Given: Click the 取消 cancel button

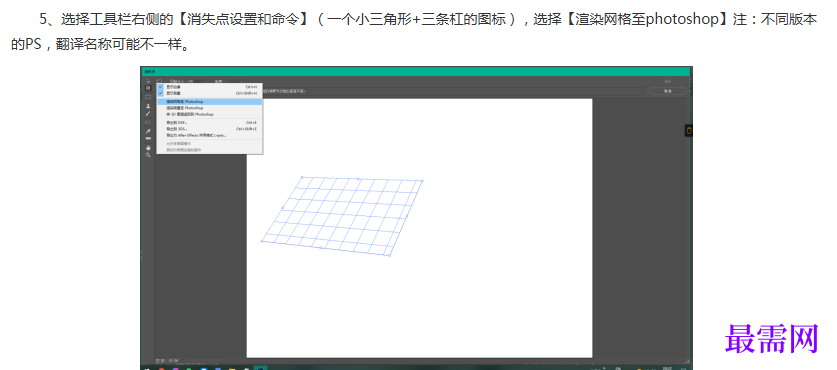Looking at the screenshot, I should pos(668,91).
